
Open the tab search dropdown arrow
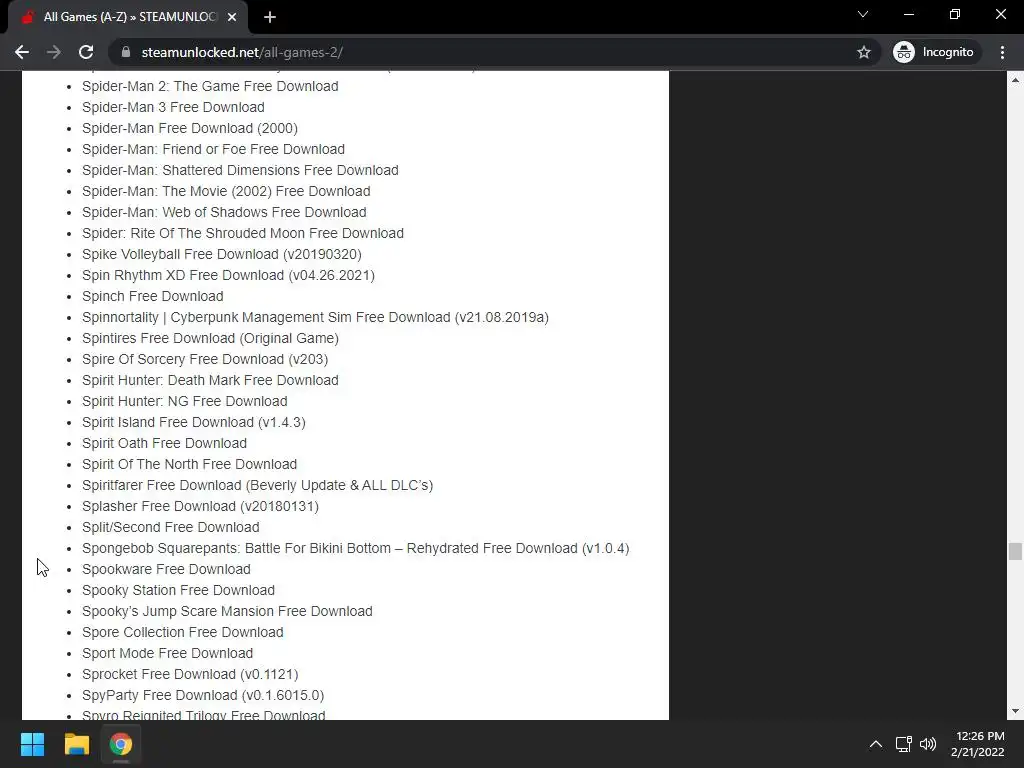point(863,14)
